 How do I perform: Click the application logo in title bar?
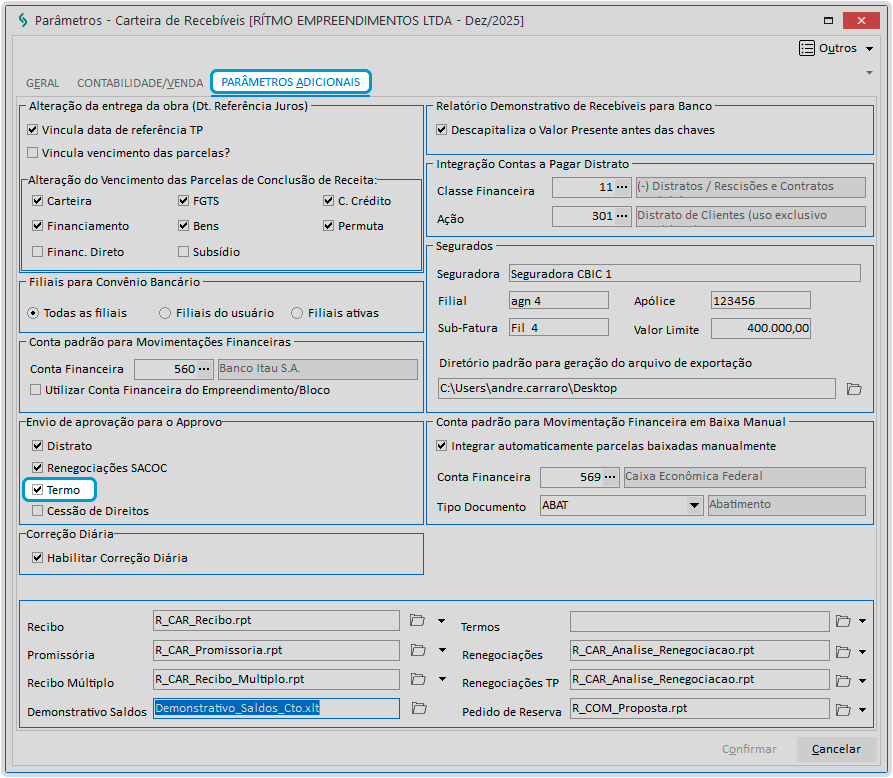click(23, 21)
